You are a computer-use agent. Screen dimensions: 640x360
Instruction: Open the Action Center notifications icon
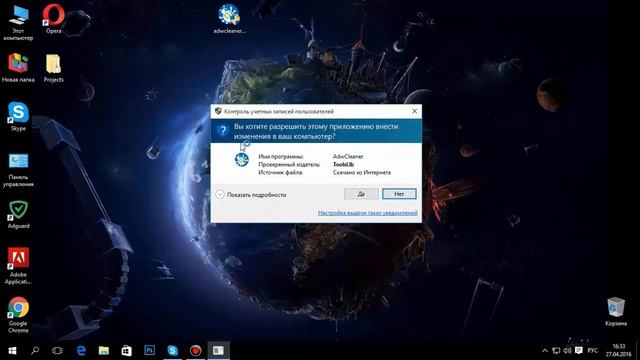coord(579,351)
